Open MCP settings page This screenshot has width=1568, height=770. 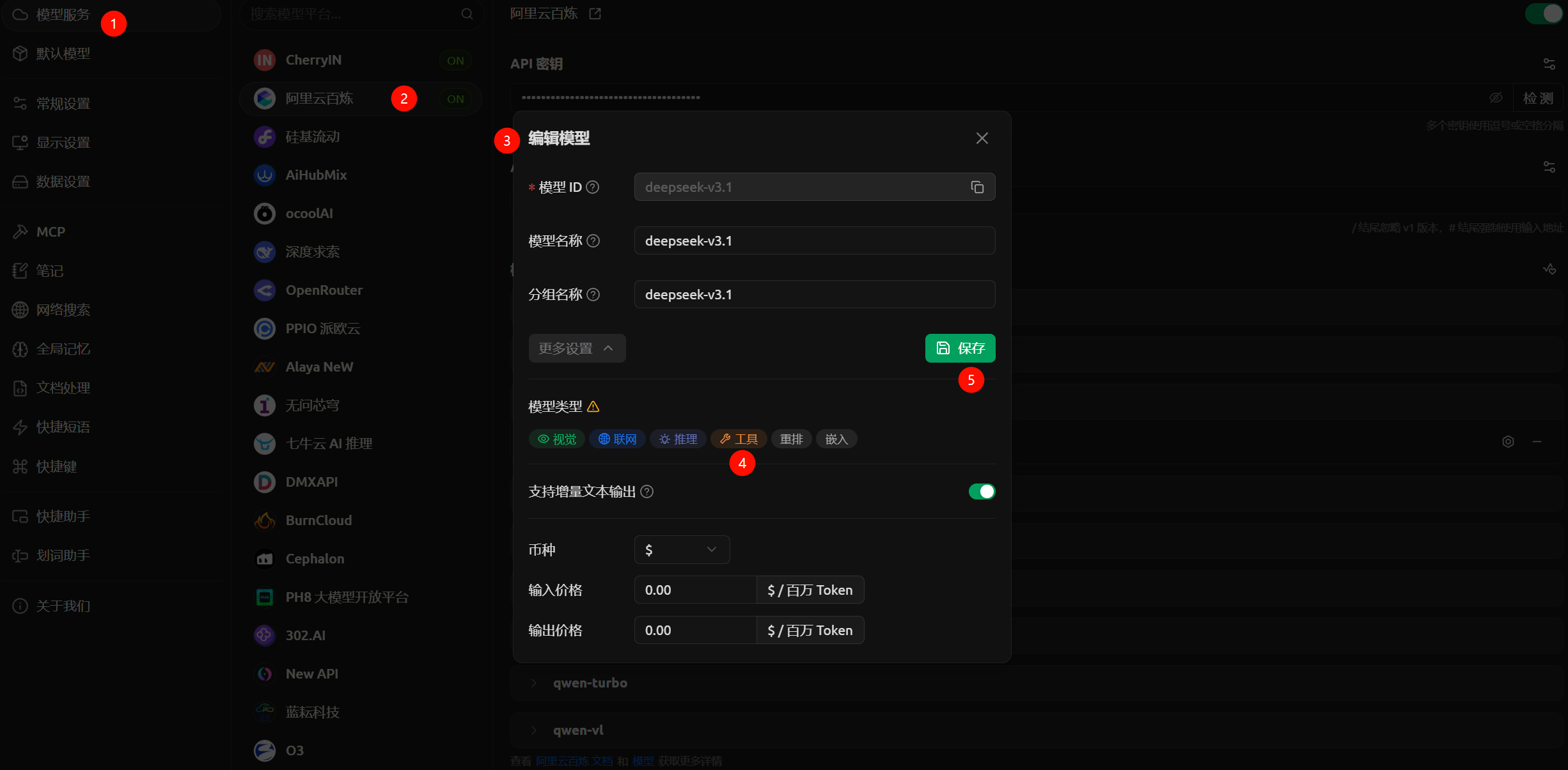click(x=111, y=232)
